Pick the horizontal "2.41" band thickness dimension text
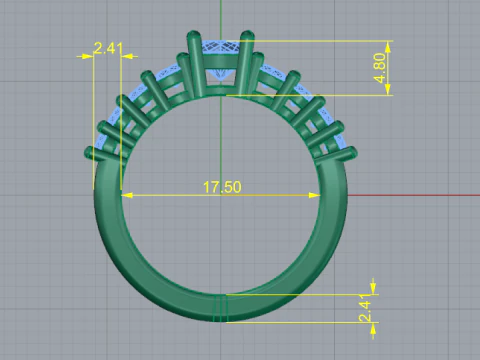The height and width of the screenshot is (360, 480). [x=108, y=48]
